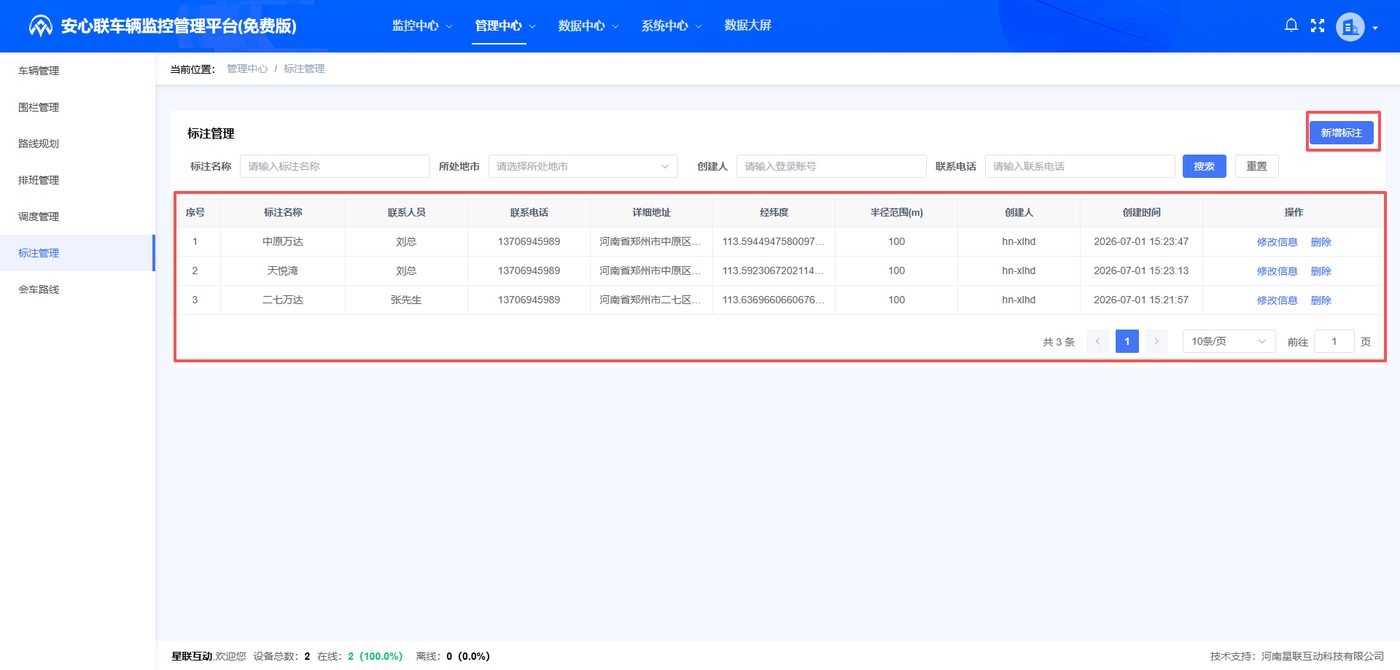The width and height of the screenshot is (1400, 670).
Task: Click the 创建时间 column header
Action: [1141, 213]
